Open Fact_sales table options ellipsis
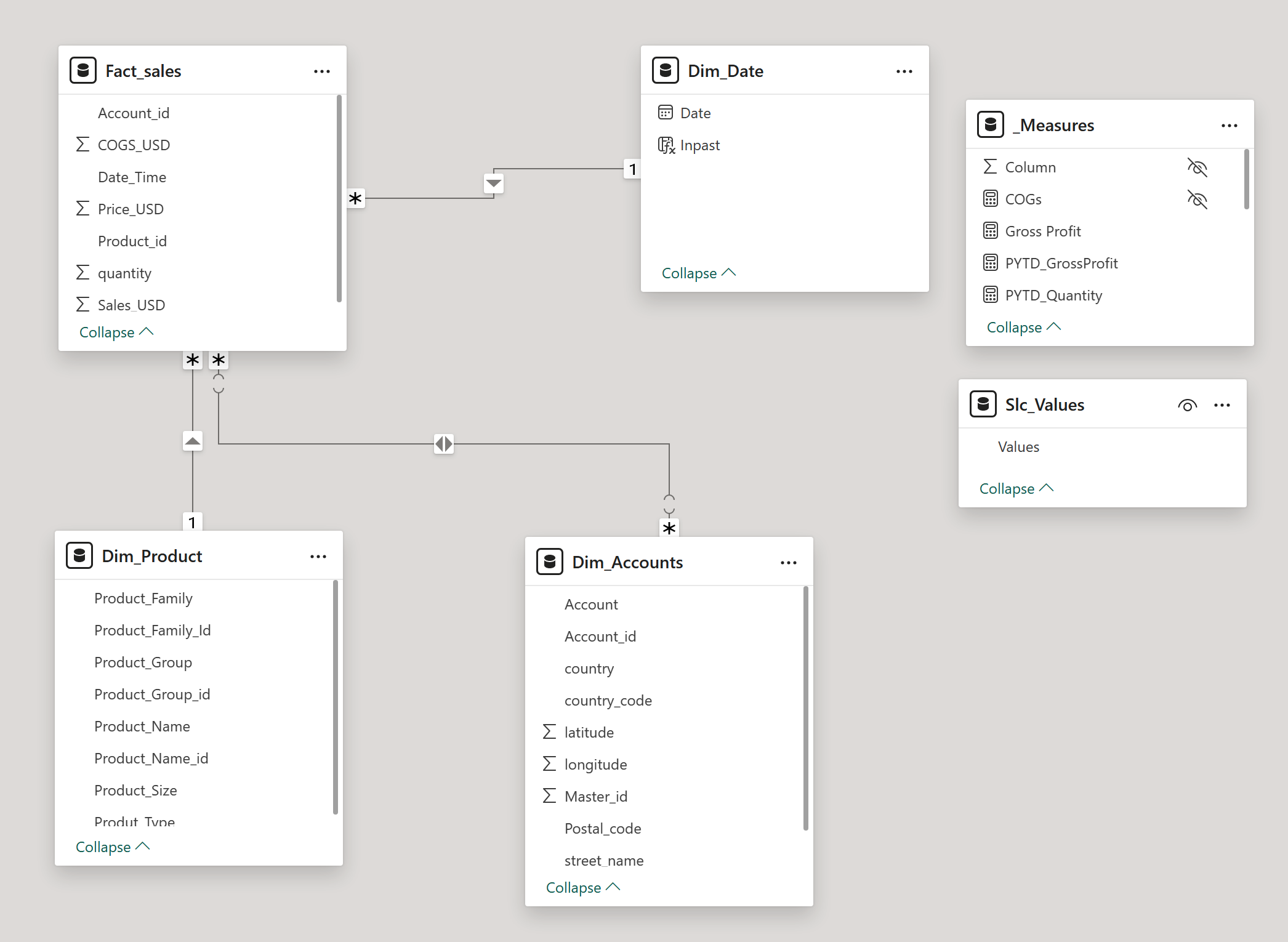The width and height of the screenshot is (1288, 942). point(321,71)
